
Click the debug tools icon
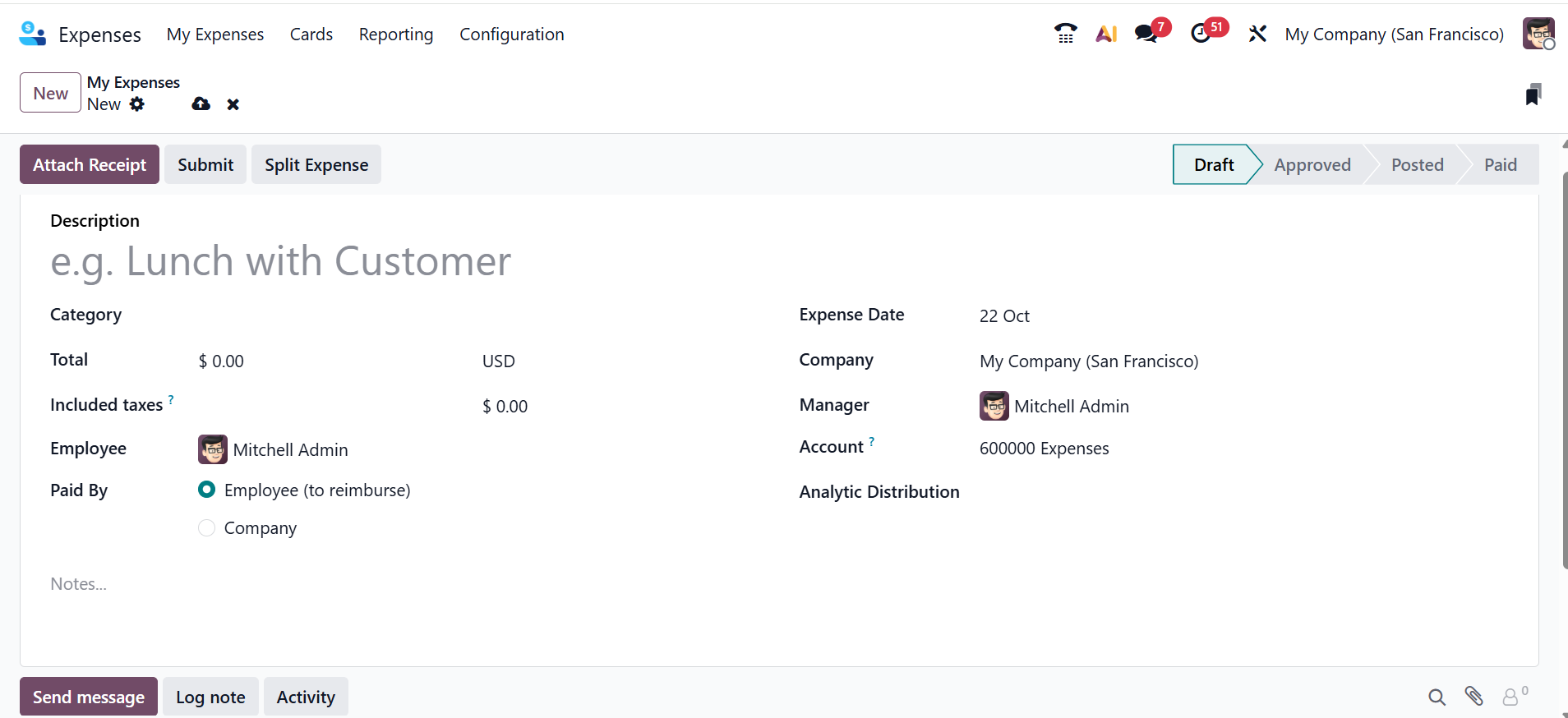1257,34
